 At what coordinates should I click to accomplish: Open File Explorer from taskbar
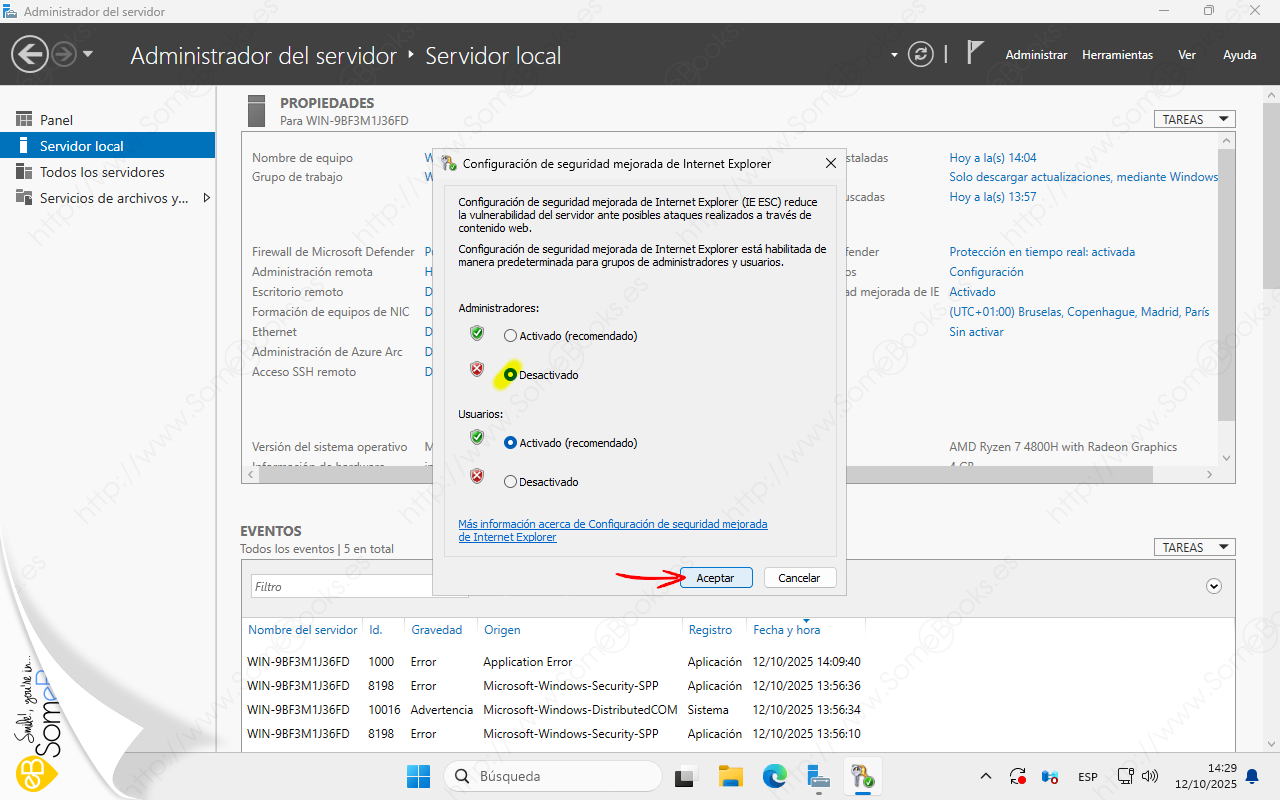pyautogui.click(x=731, y=776)
